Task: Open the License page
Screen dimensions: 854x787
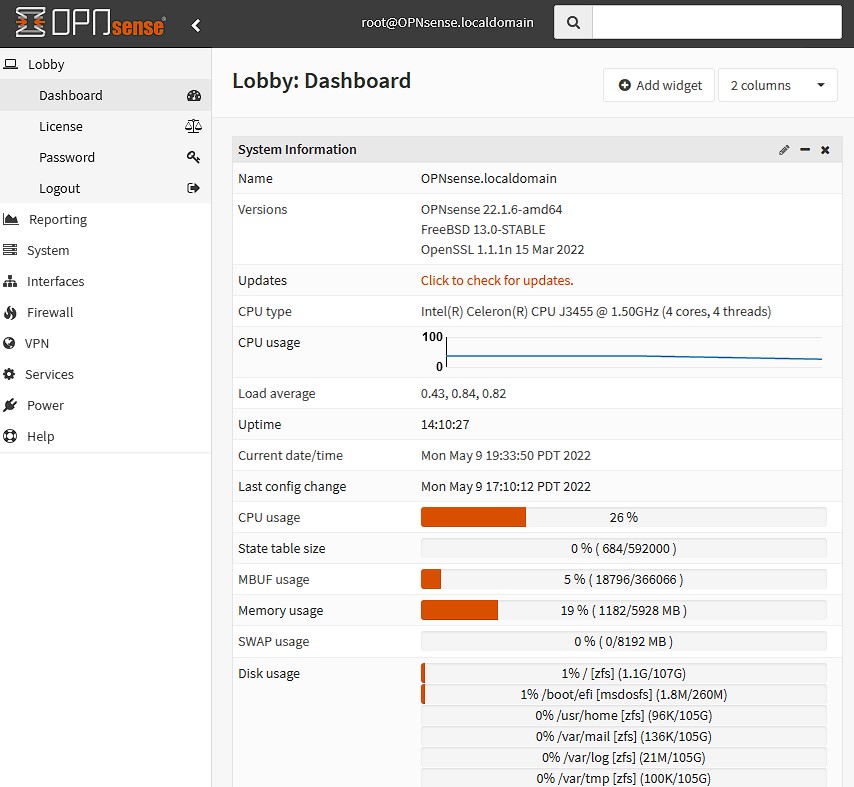Action: click(61, 126)
